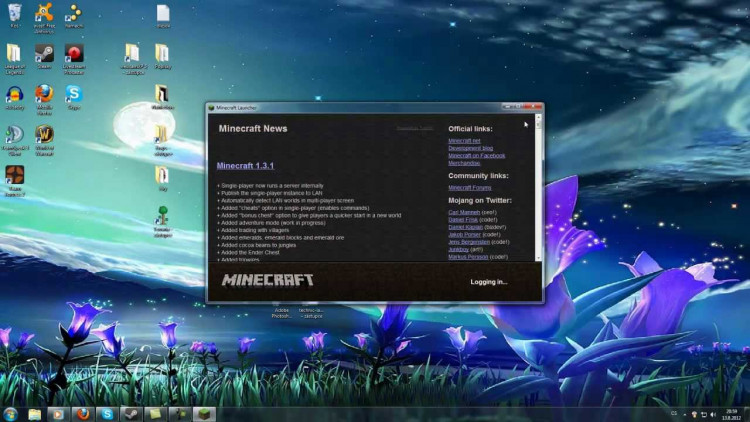Open the League of Legends folder
This screenshot has width=750, height=422.
[14, 59]
